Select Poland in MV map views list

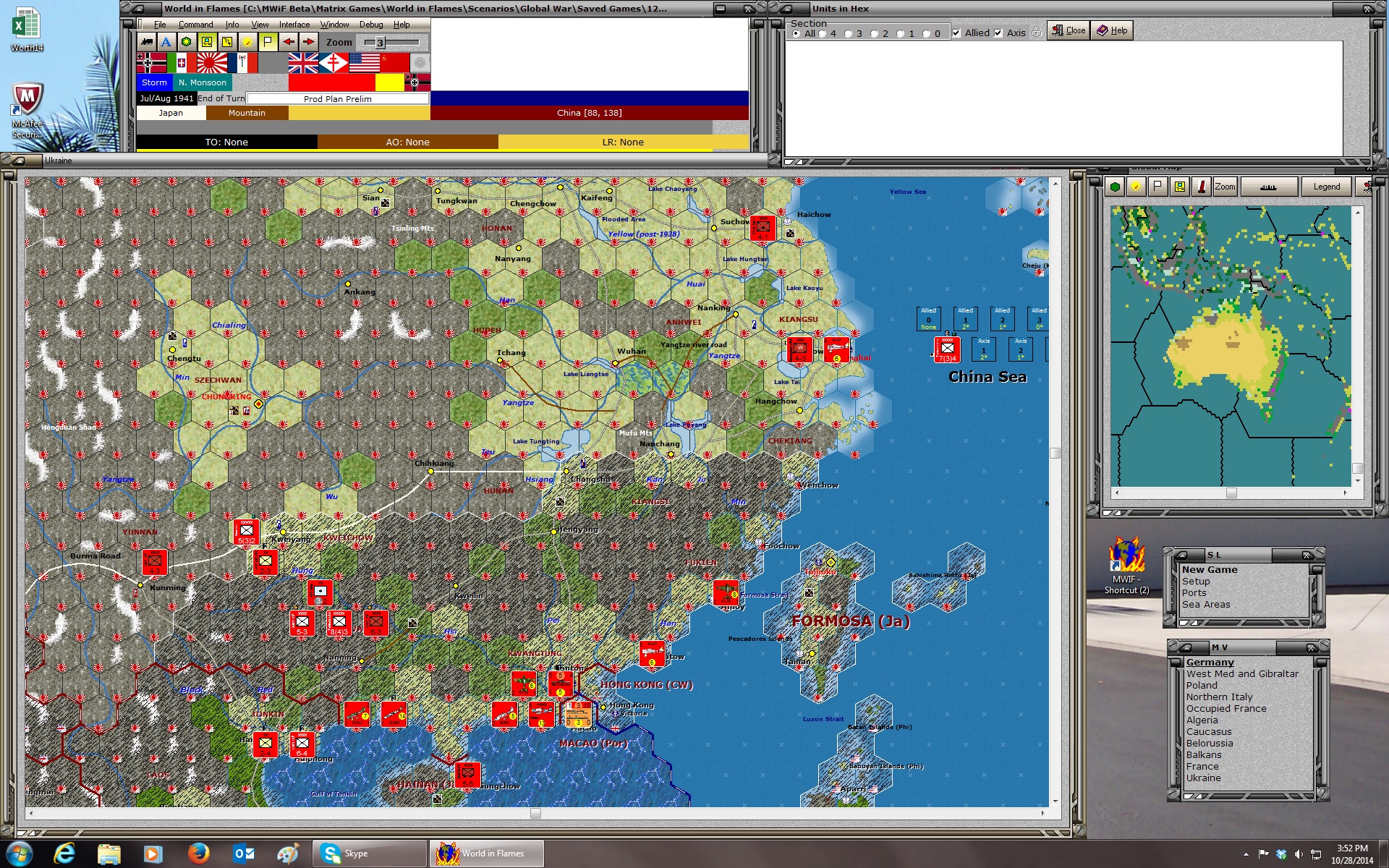(x=1202, y=686)
